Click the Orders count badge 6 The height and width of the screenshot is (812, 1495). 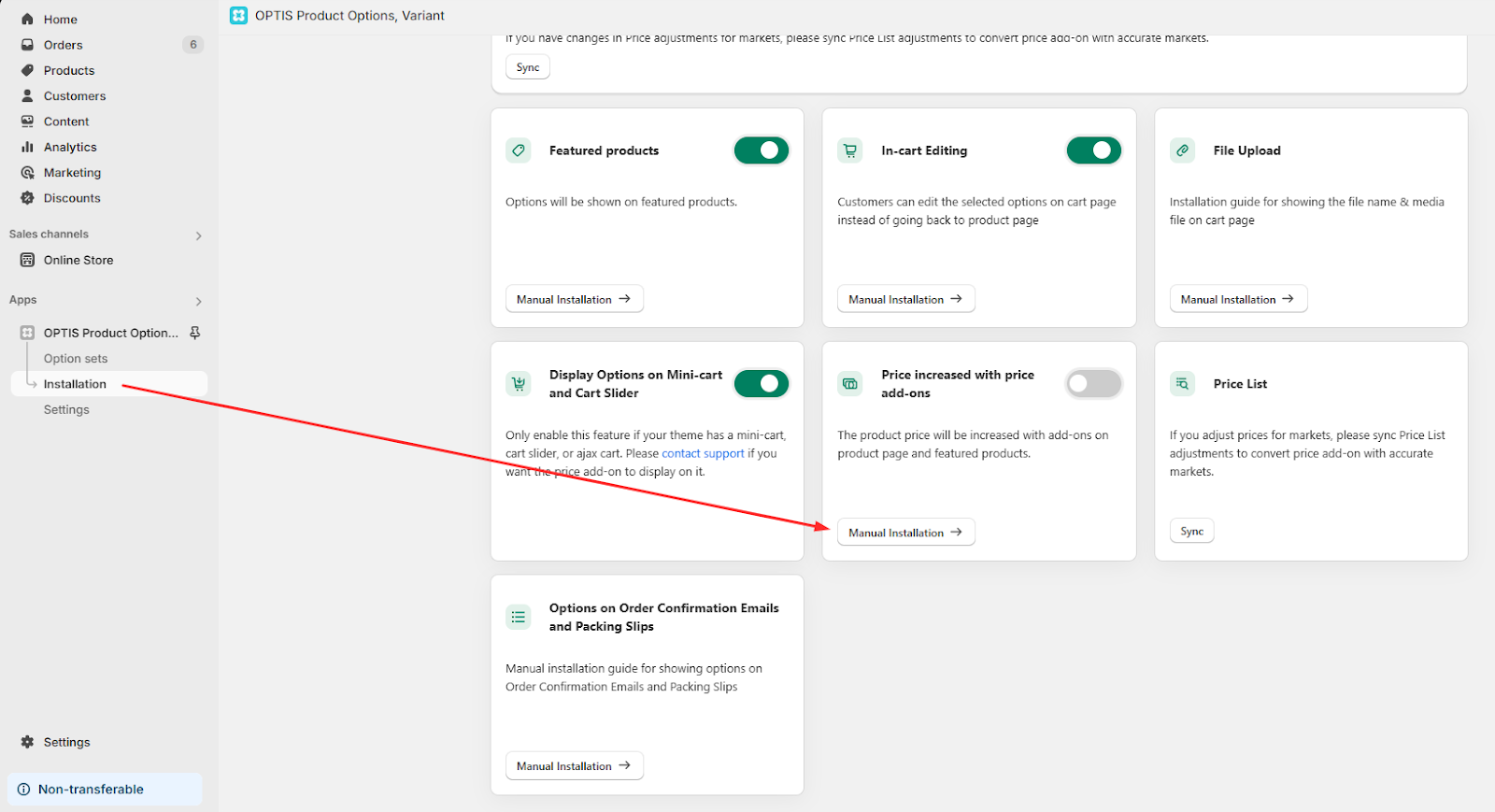193,45
